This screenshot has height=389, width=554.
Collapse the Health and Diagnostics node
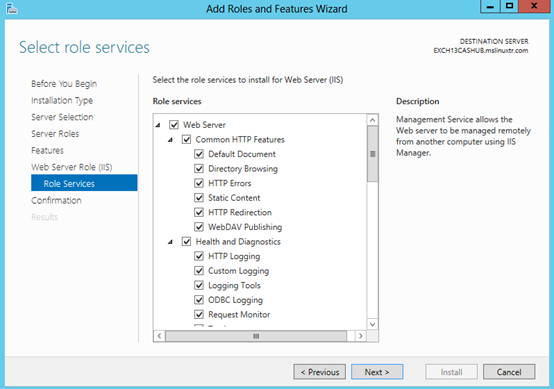tap(171, 242)
